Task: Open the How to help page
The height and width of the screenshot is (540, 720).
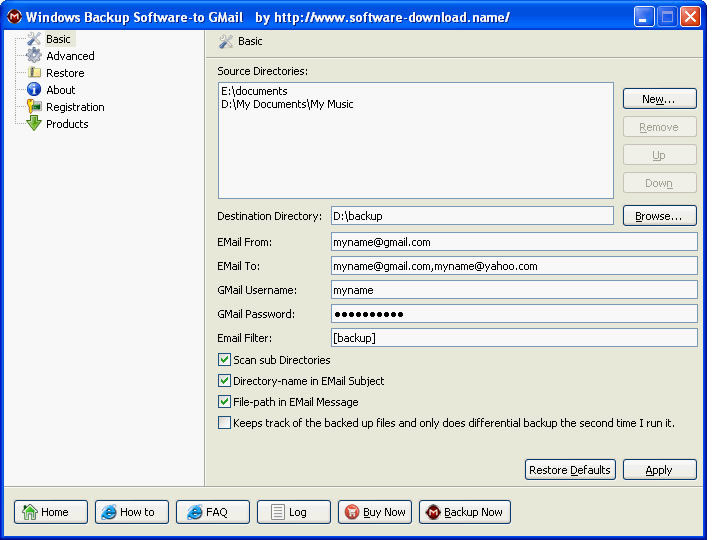Action: click(x=132, y=512)
